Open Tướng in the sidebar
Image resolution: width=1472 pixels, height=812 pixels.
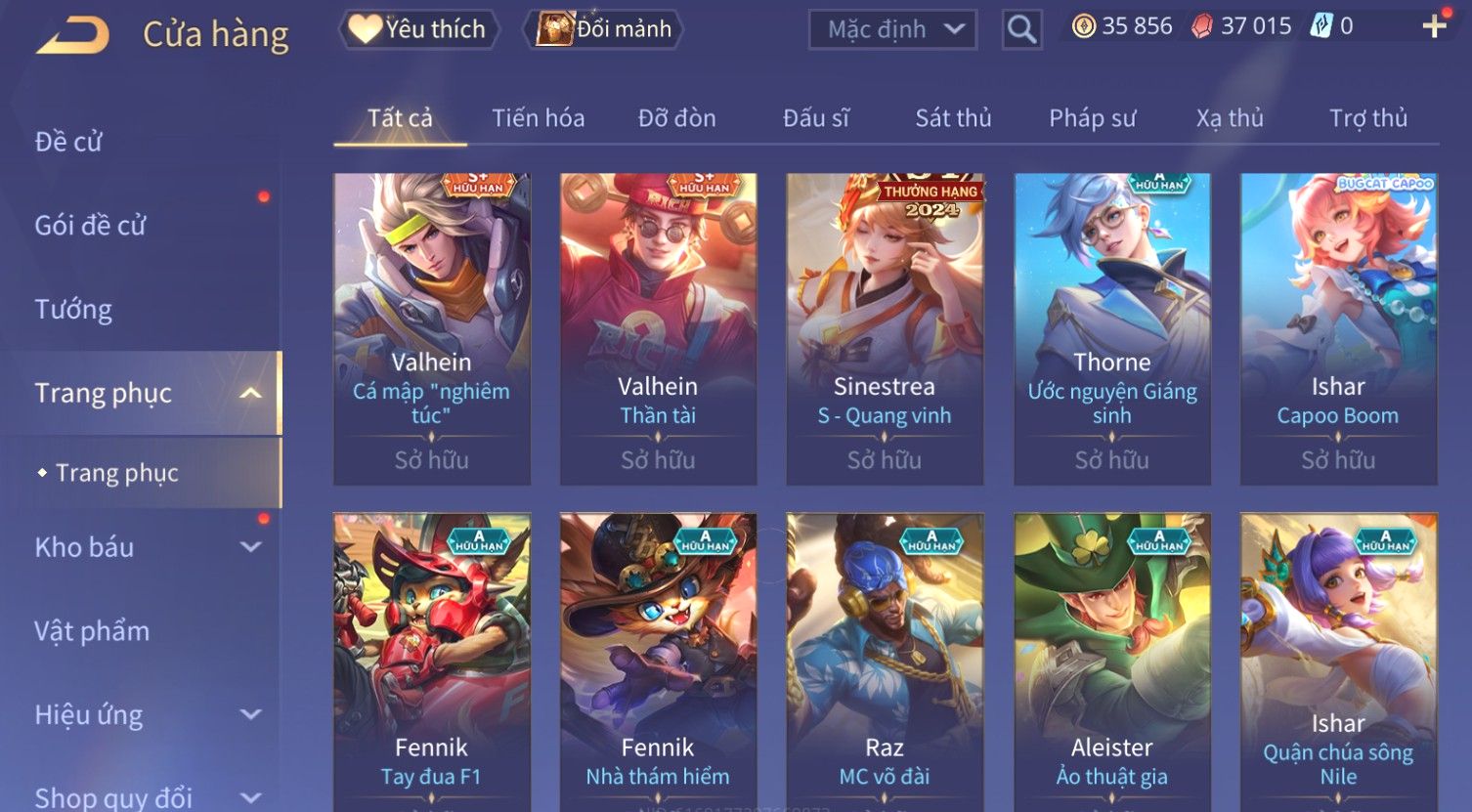click(x=73, y=310)
